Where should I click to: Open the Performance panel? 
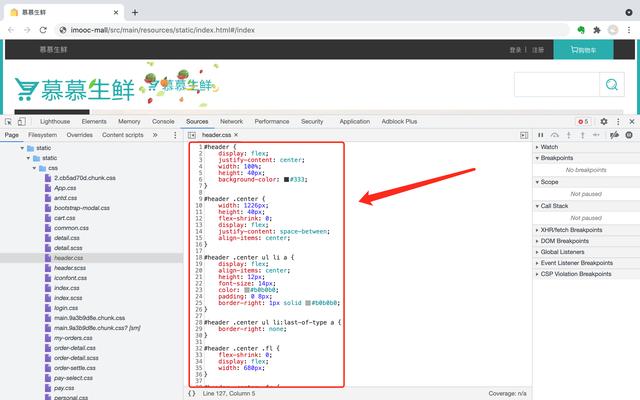tap(272, 122)
